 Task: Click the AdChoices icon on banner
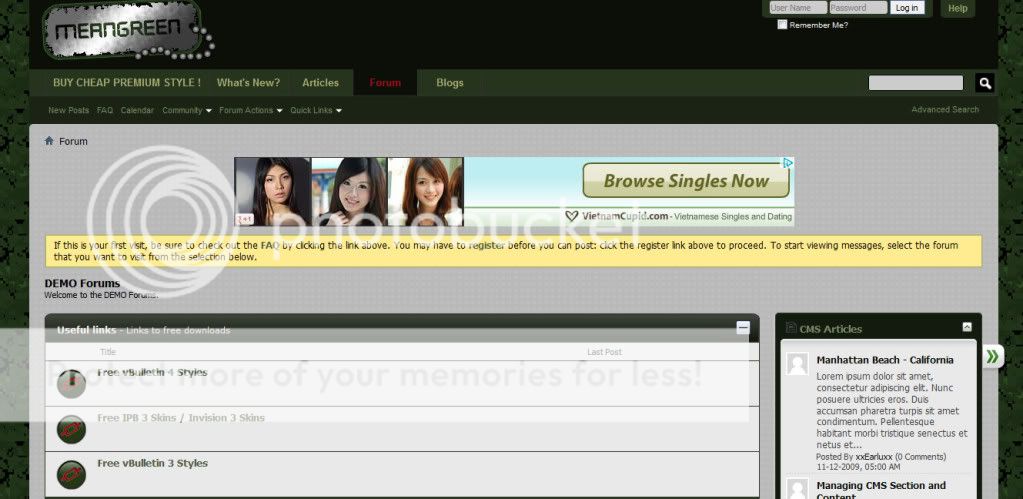[x=788, y=164]
